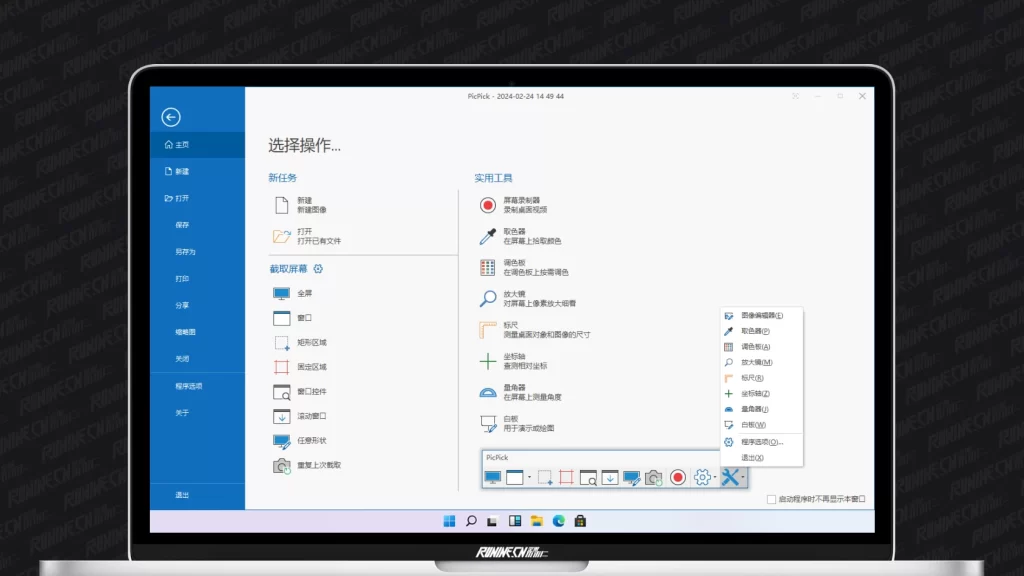
Task: Click the gear icon beside the 截取屏幕 heading
Action: (318, 269)
